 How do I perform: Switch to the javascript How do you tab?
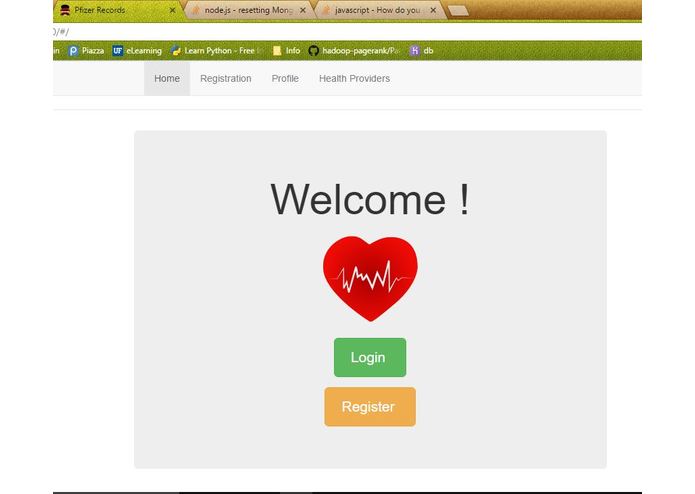(x=379, y=10)
